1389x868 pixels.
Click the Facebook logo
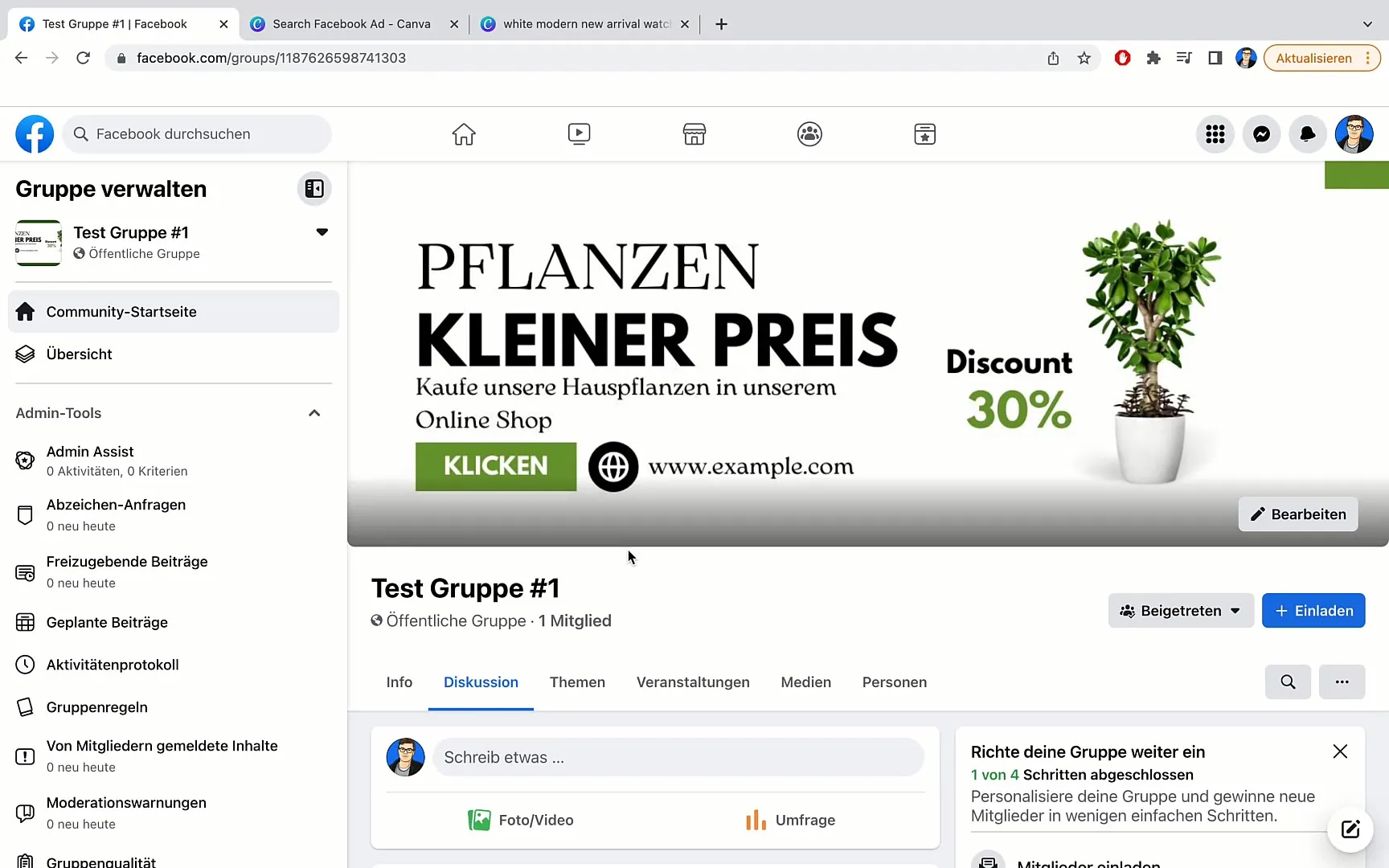[35, 134]
